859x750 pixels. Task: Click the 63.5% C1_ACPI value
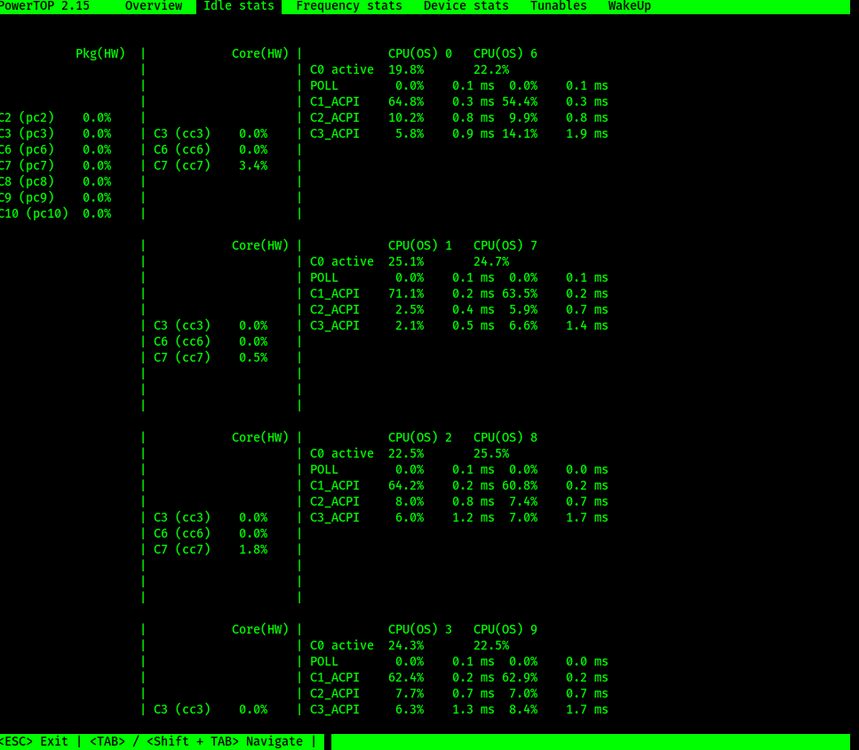coord(520,294)
